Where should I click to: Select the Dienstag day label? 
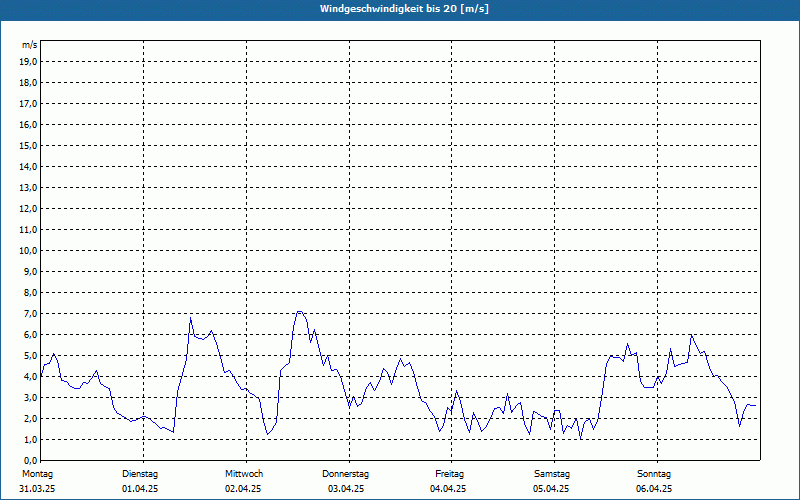tap(140, 474)
